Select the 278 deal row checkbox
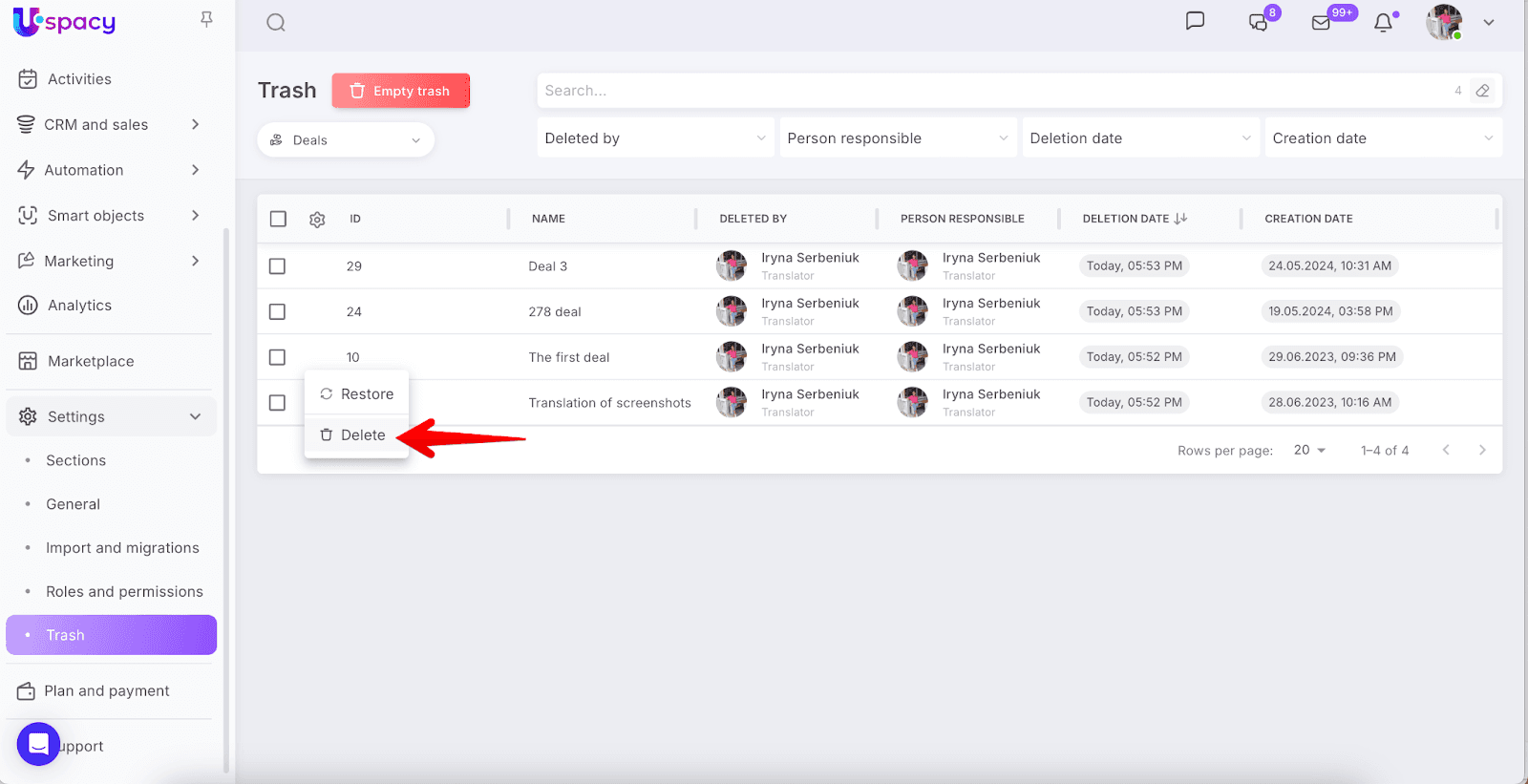The height and width of the screenshot is (784, 1528). (277, 311)
